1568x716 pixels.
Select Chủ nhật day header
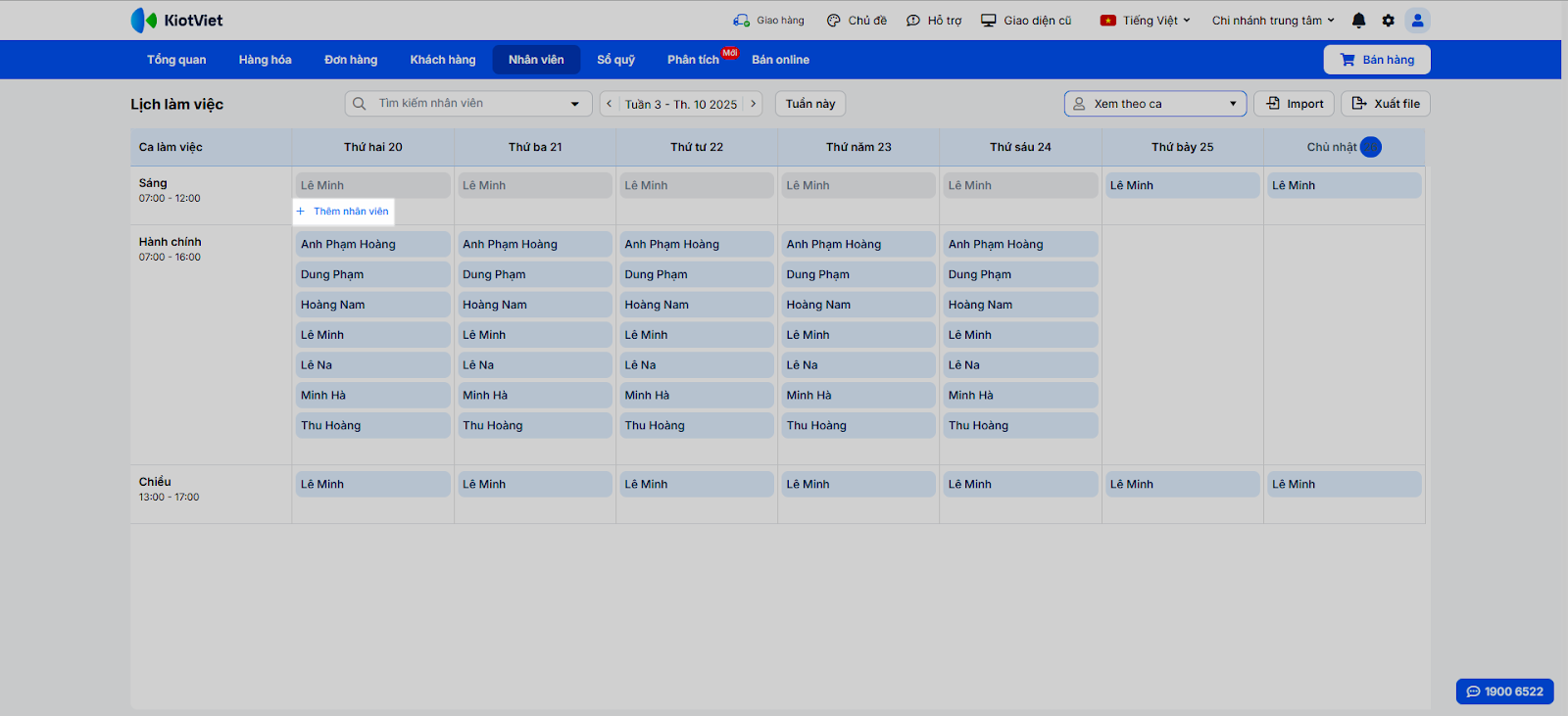[x=1344, y=147]
